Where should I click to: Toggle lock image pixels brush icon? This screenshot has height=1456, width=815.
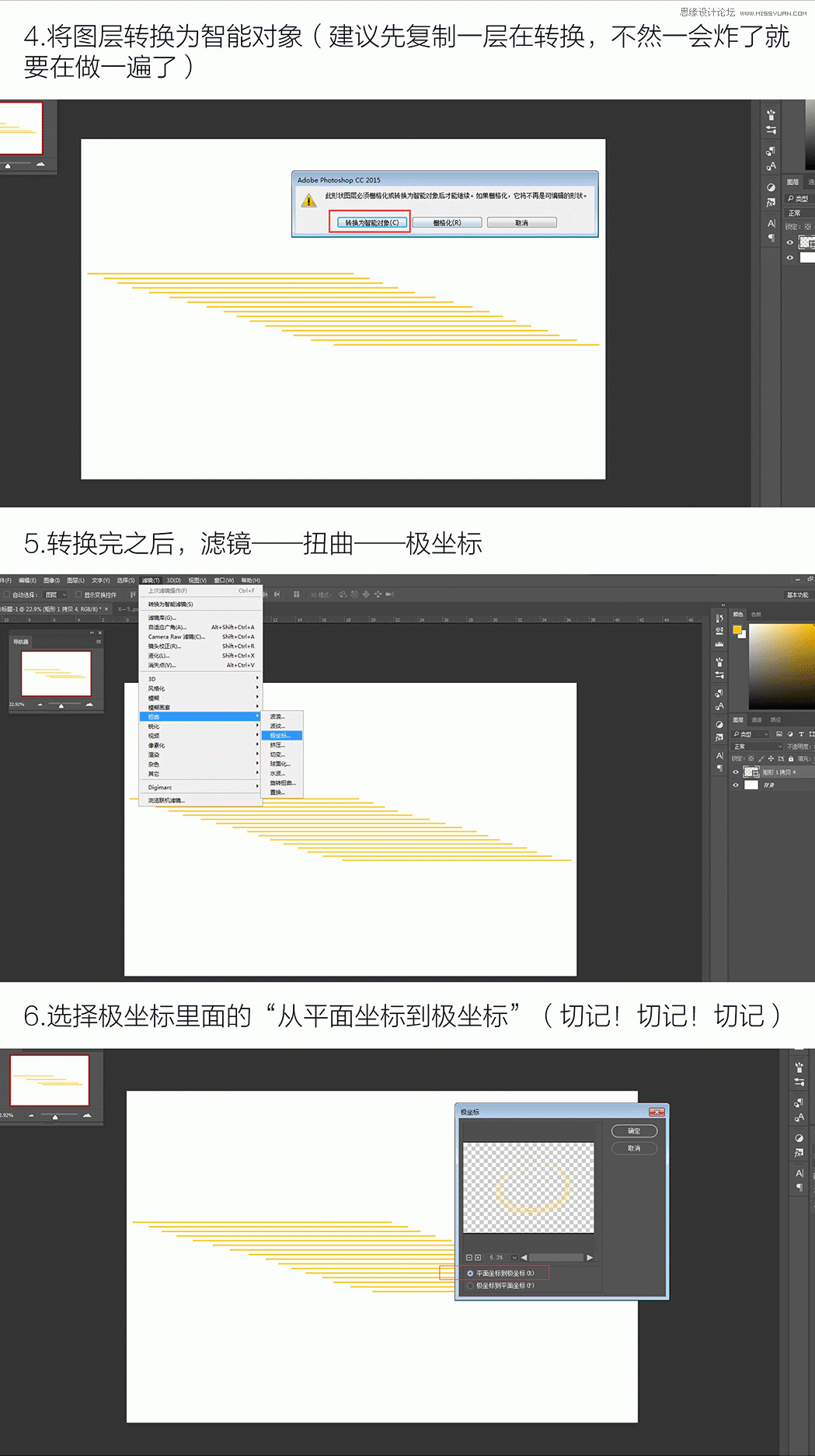click(761, 759)
